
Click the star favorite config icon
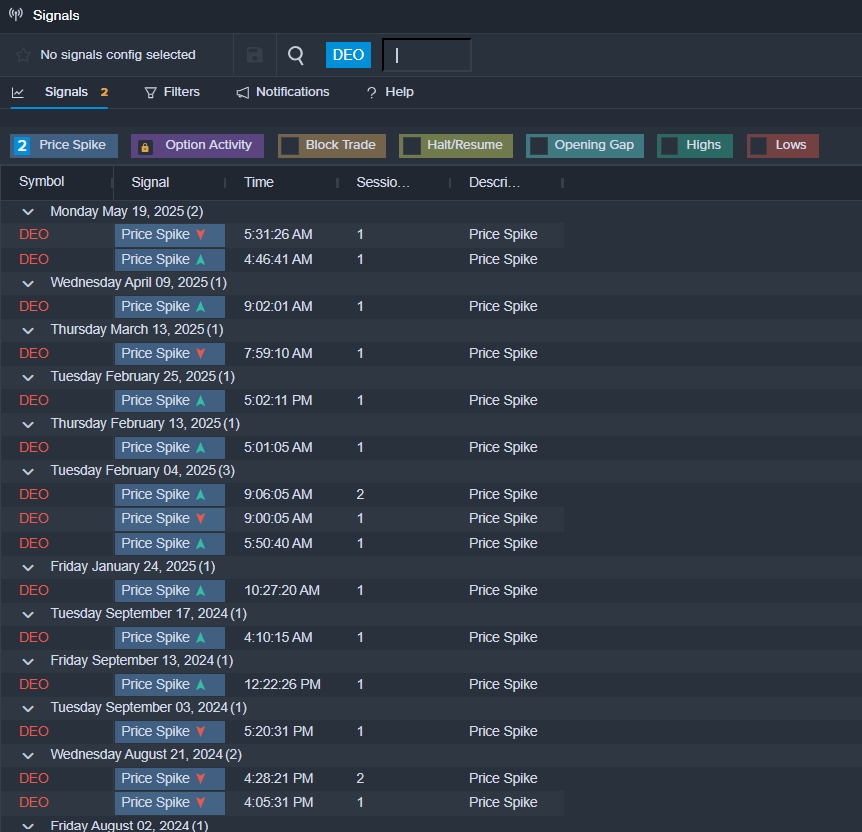pyautogui.click(x=23, y=55)
